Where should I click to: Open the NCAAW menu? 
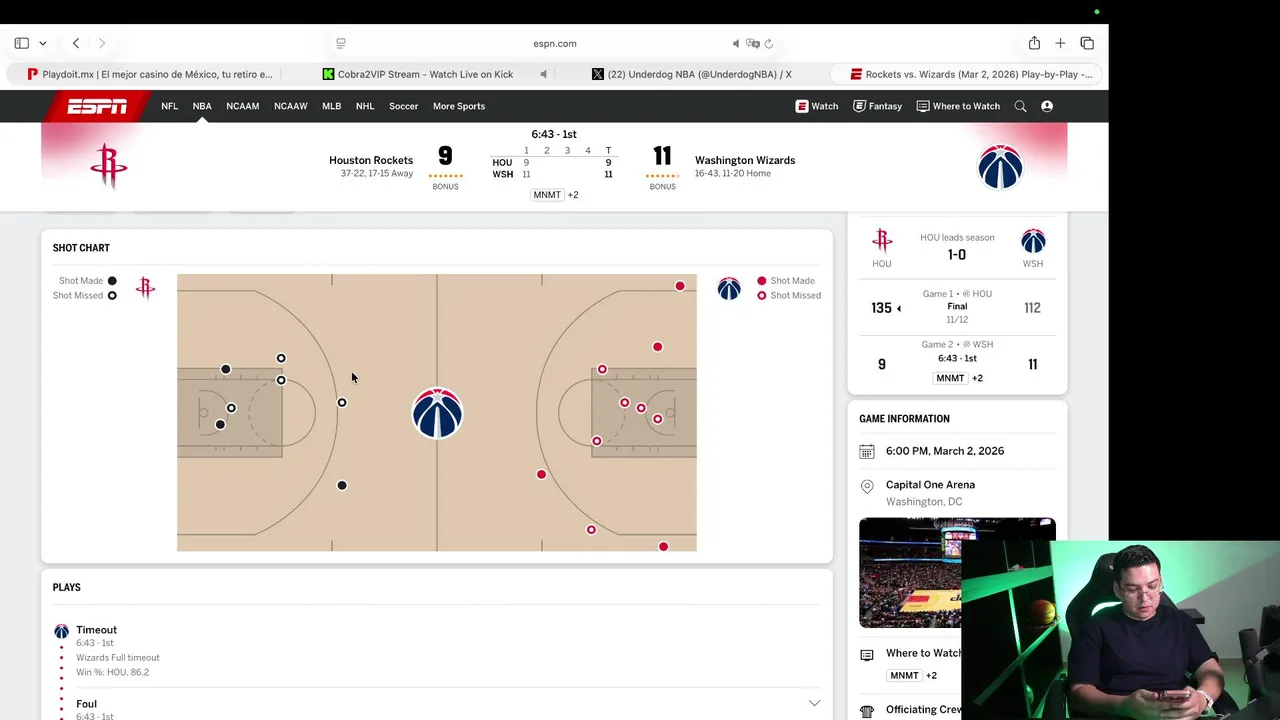click(291, 106)
